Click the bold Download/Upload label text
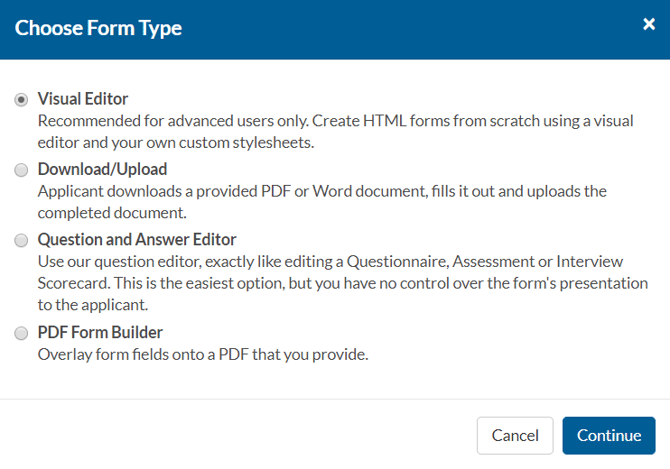 pyautogui.click(x=102, y=169)
